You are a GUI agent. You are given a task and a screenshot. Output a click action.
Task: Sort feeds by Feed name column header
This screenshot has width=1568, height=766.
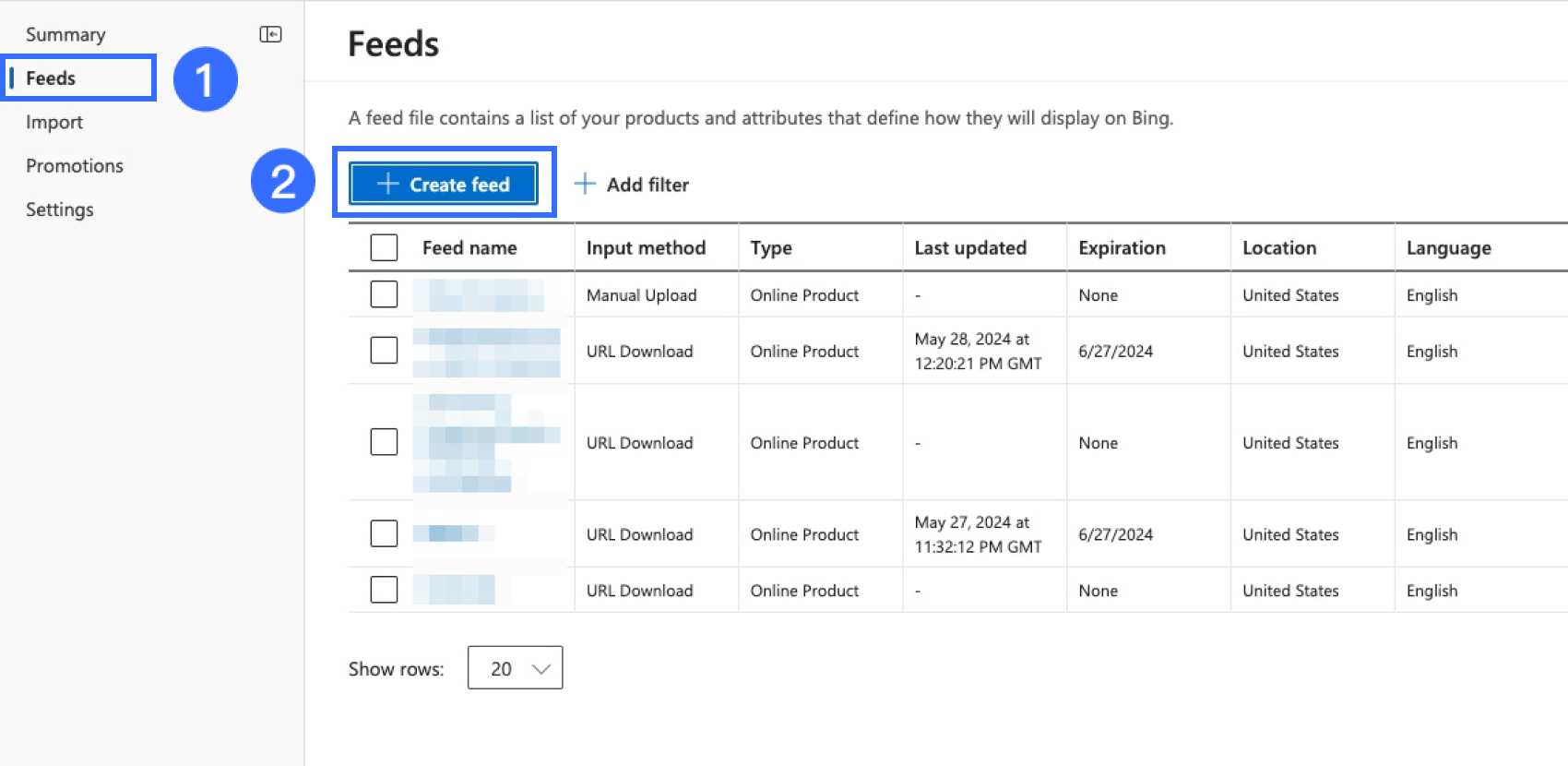click(x=469, y=248)
